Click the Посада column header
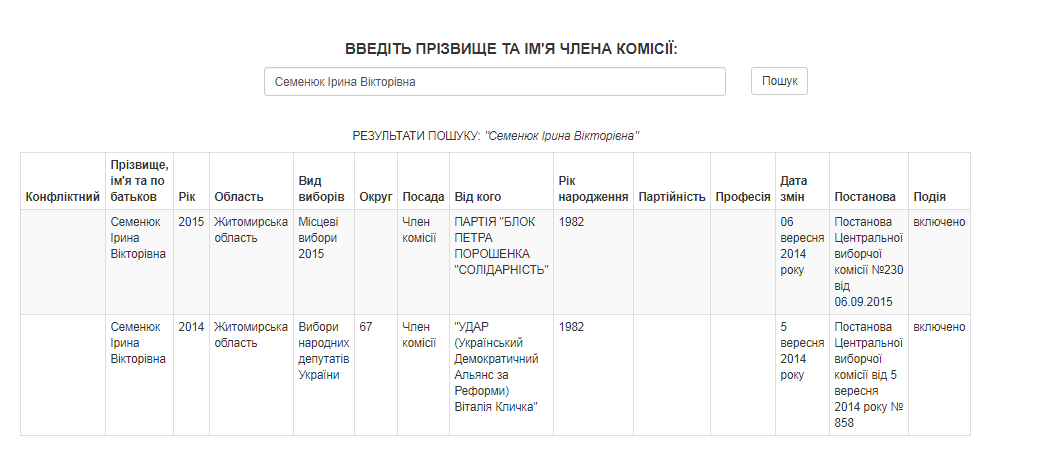Image resolution: width=1052 pixels, height=454 pixels. [x=423, y=196]
